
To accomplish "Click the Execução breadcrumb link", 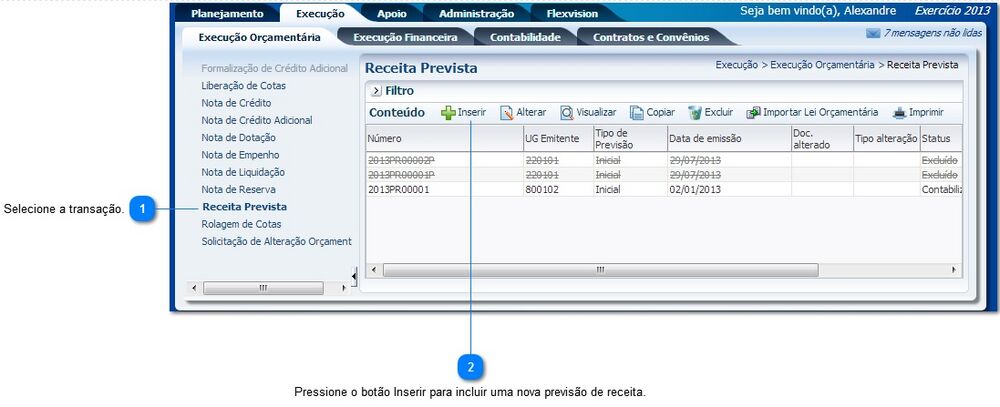I will pos(737,65).
